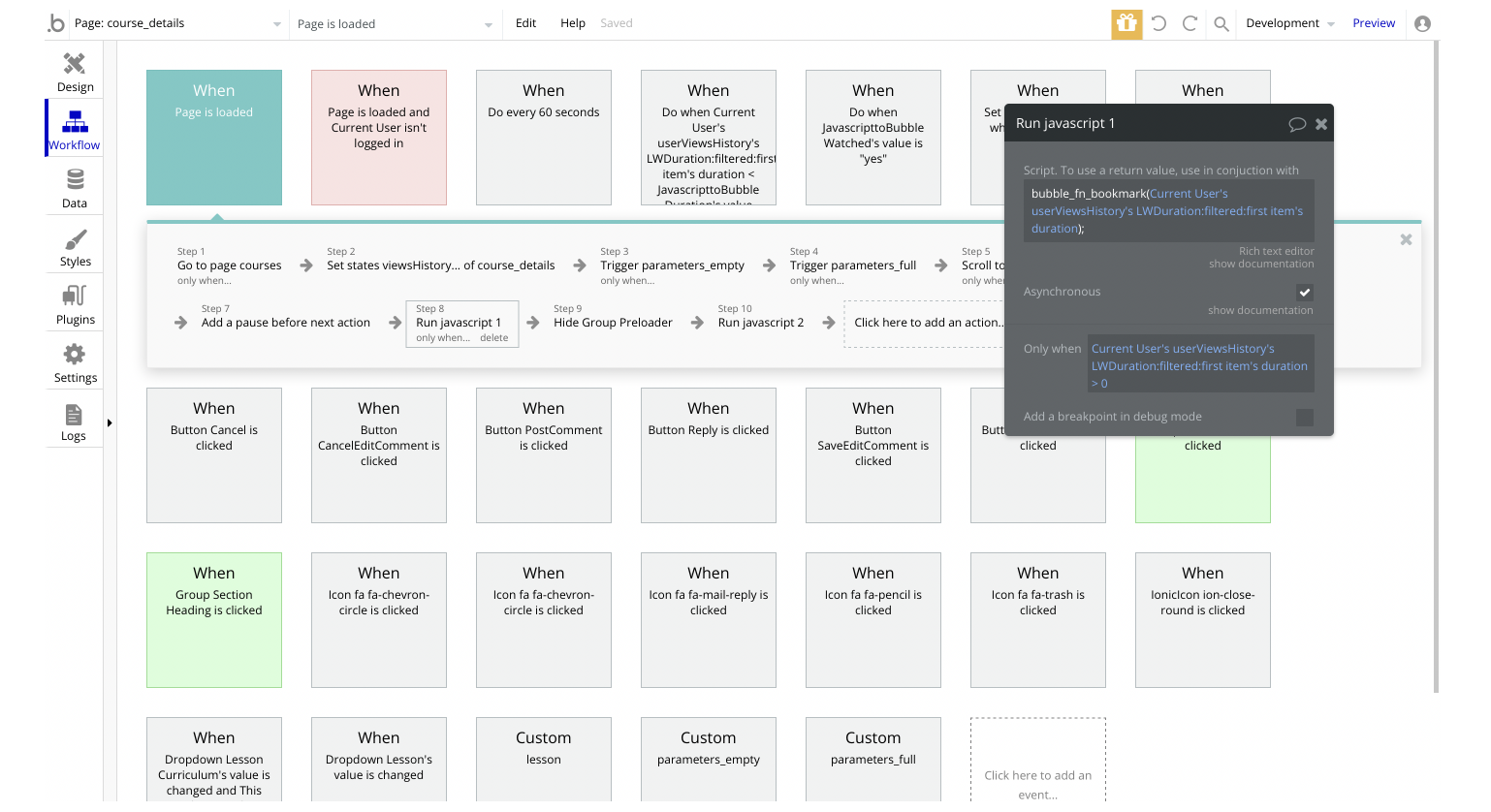Open the Edit menu
This screenshot has height=812, width=1491.
pyautogui.click(x=525, y=23)
